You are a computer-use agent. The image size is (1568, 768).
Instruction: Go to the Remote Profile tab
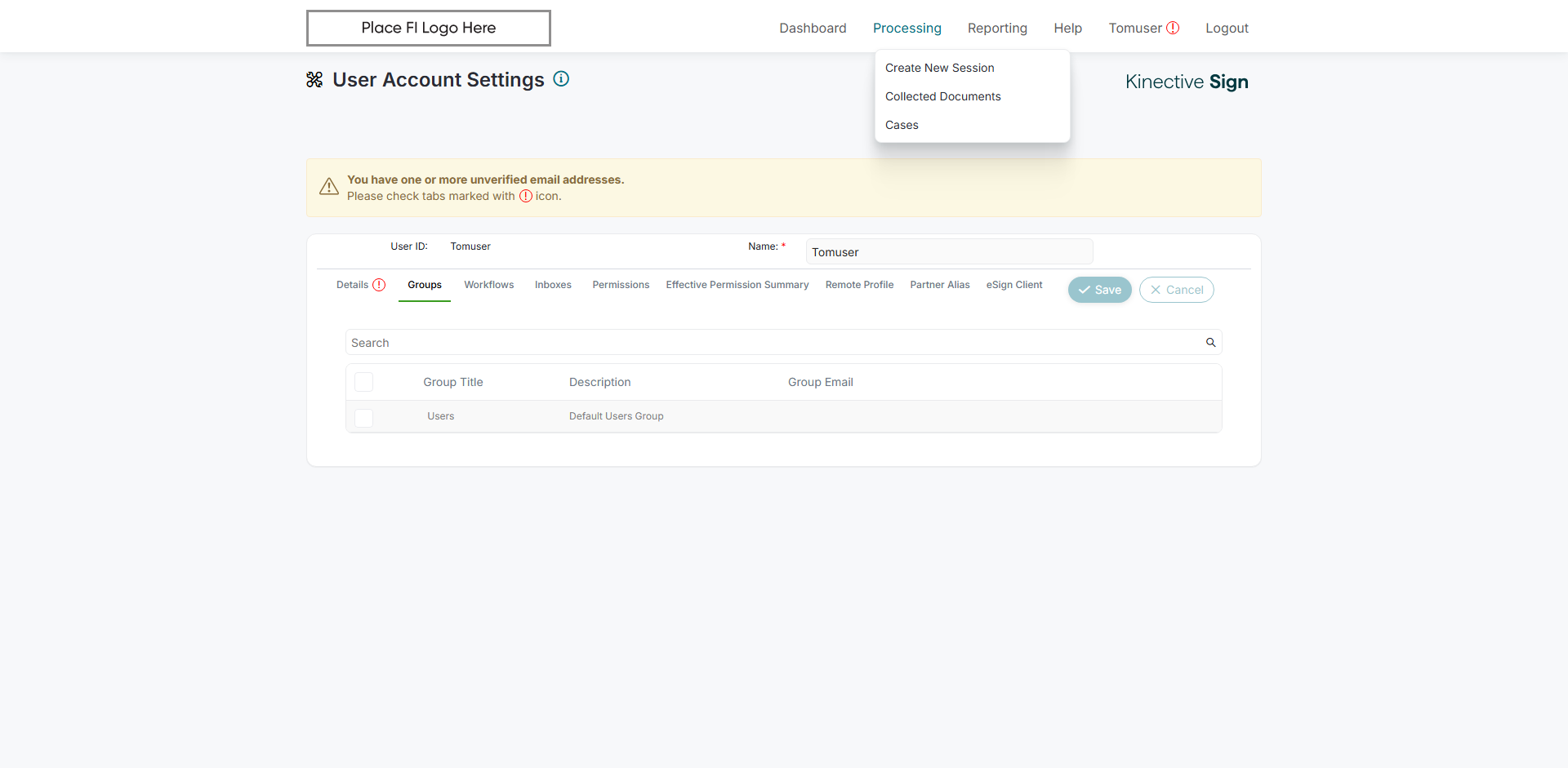point(859,285)
